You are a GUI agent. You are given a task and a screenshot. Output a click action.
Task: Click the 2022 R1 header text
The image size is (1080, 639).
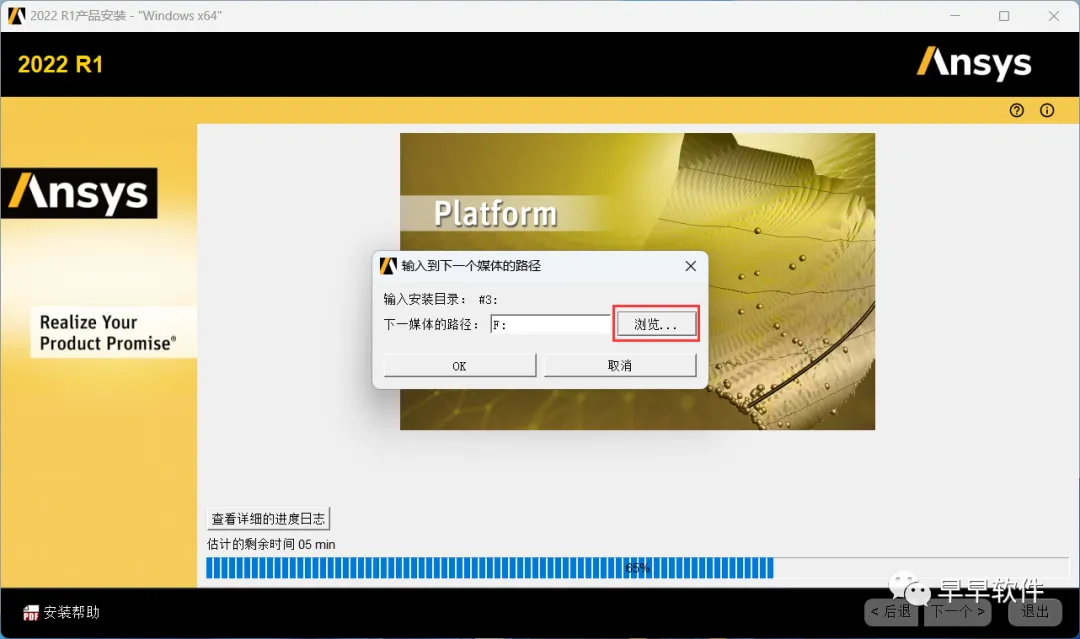[x=61, y=65]
